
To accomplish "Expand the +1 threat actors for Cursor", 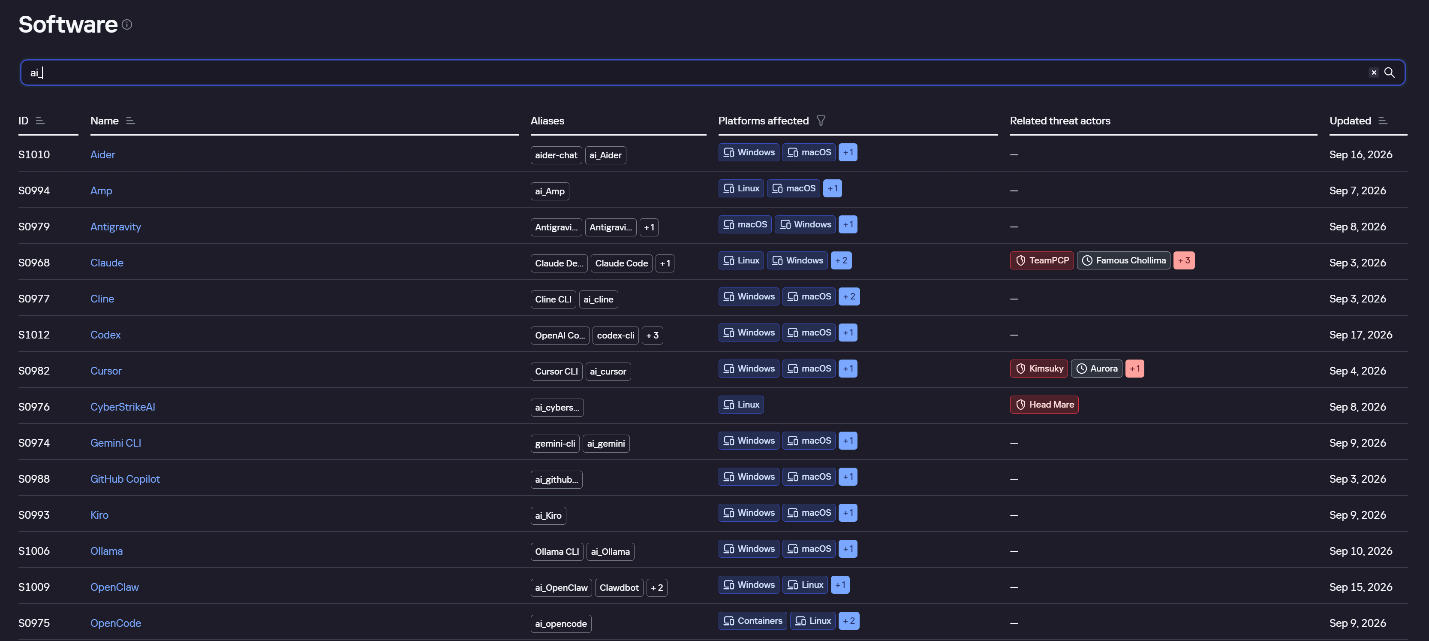I will coord(1135,368).
